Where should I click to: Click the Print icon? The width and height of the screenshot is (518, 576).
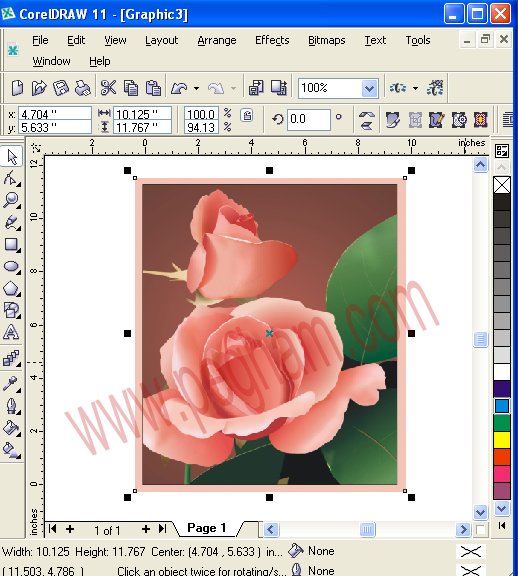(83, 88)
